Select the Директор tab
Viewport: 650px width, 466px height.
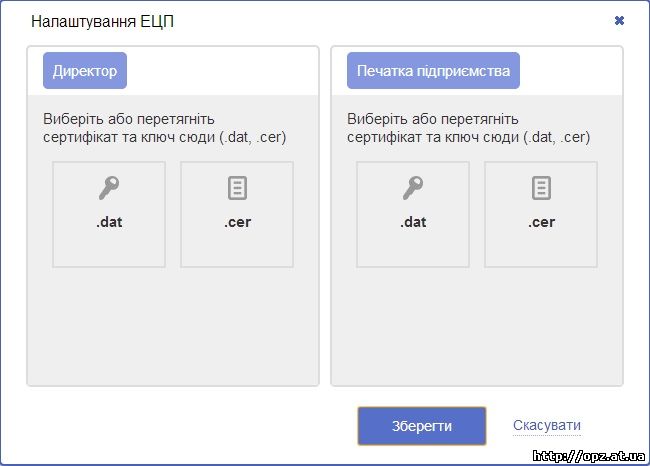[x=85, y=70]
